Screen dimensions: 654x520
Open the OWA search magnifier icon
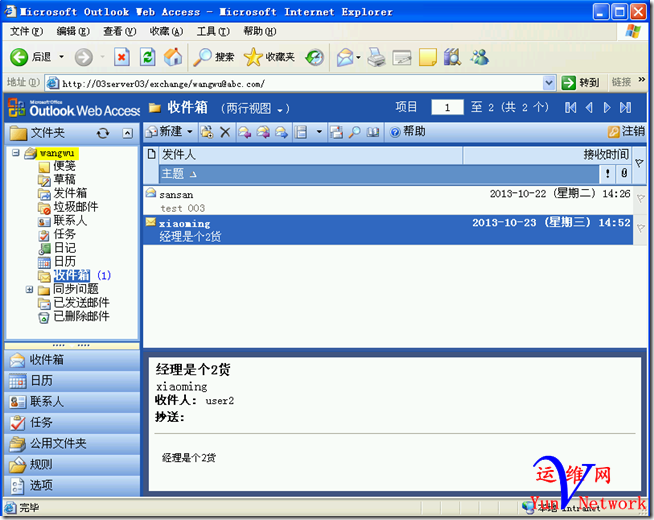tap(355, 132)
